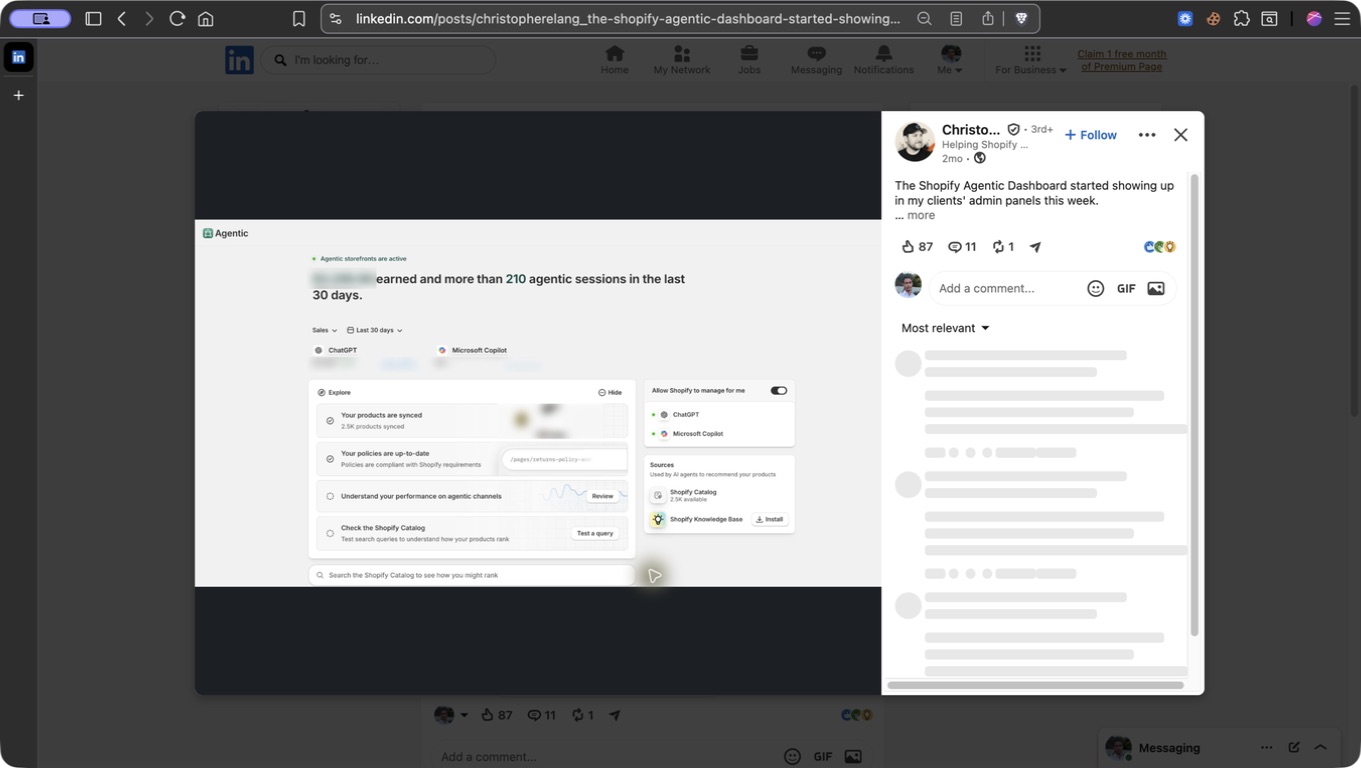
Task: Click the shared Agentic dashboard image
Action: (x=538, y=403)
